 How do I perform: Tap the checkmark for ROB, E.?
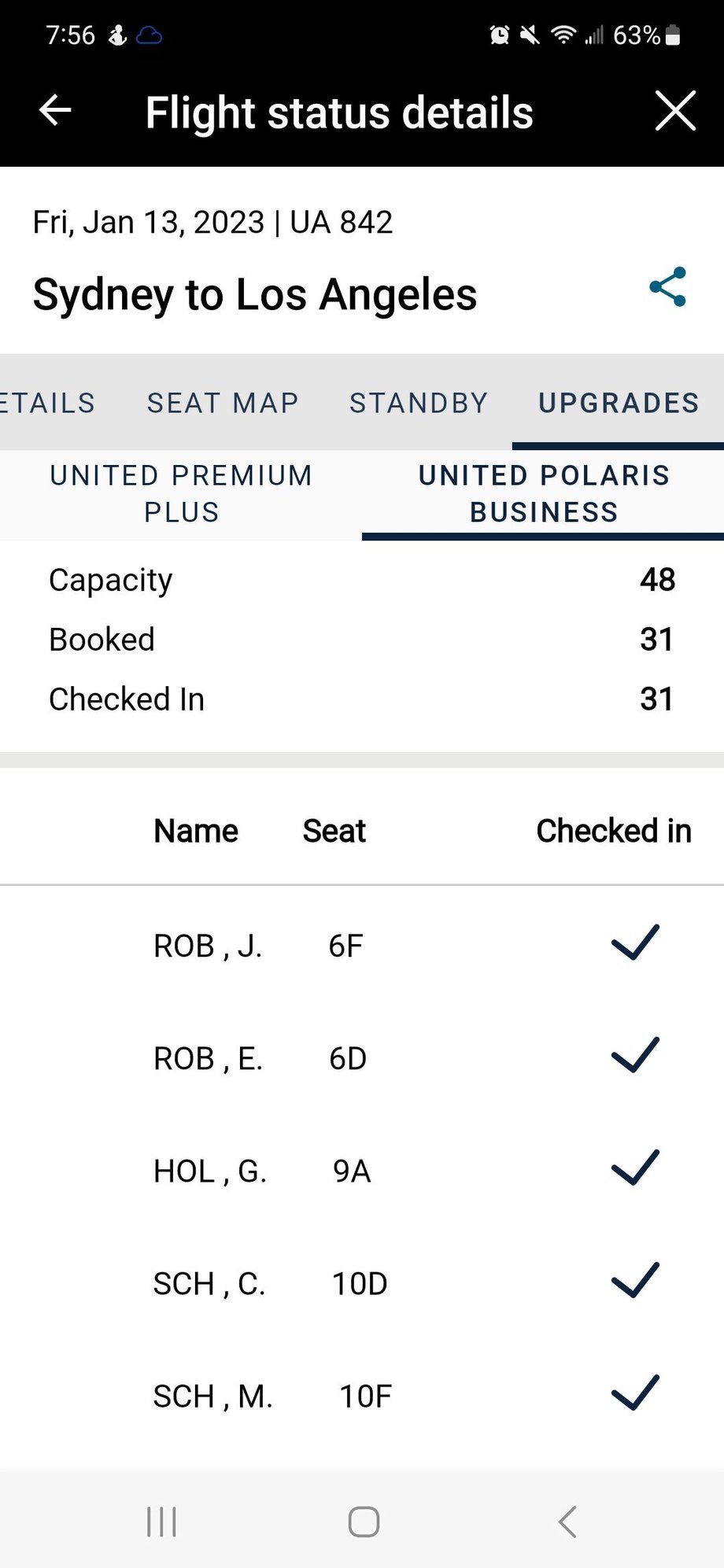[x=635, y=1055]
